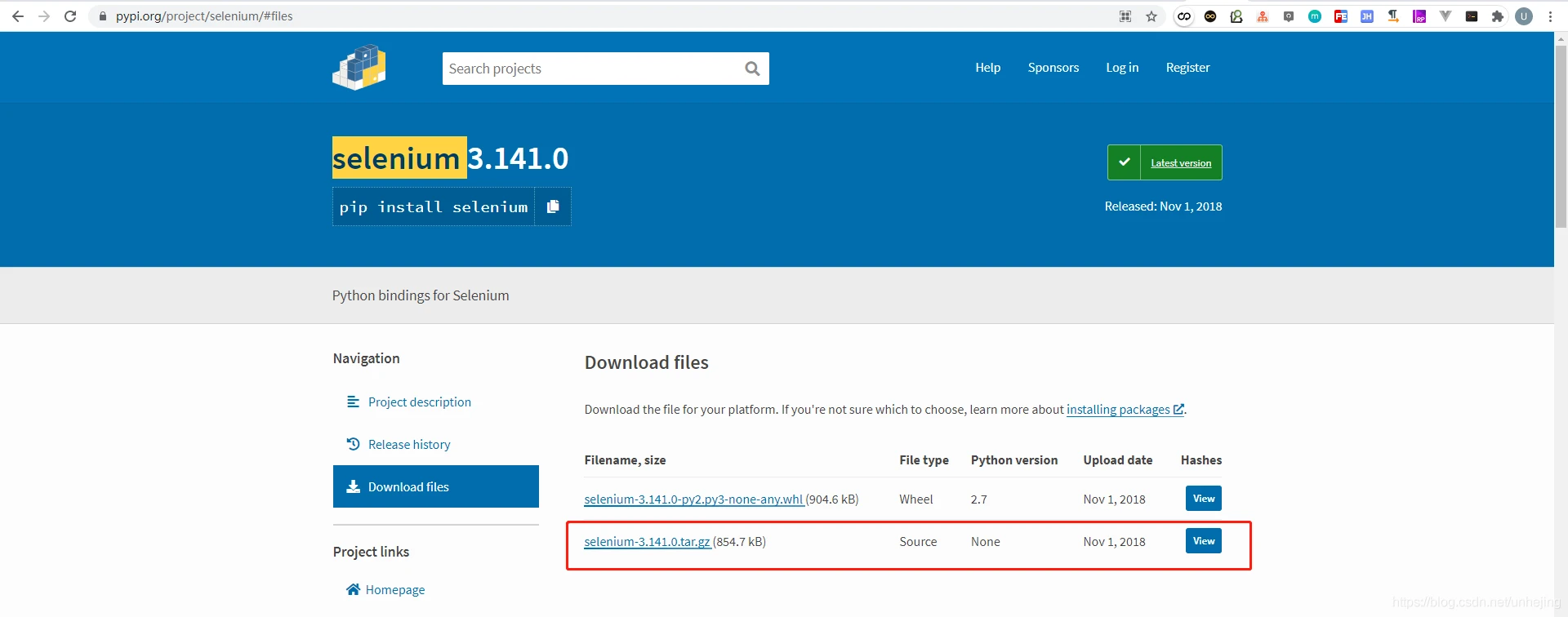The image size is (1568, 617).
Task: Open the Register page
Action: click(x=1187, y=68)
